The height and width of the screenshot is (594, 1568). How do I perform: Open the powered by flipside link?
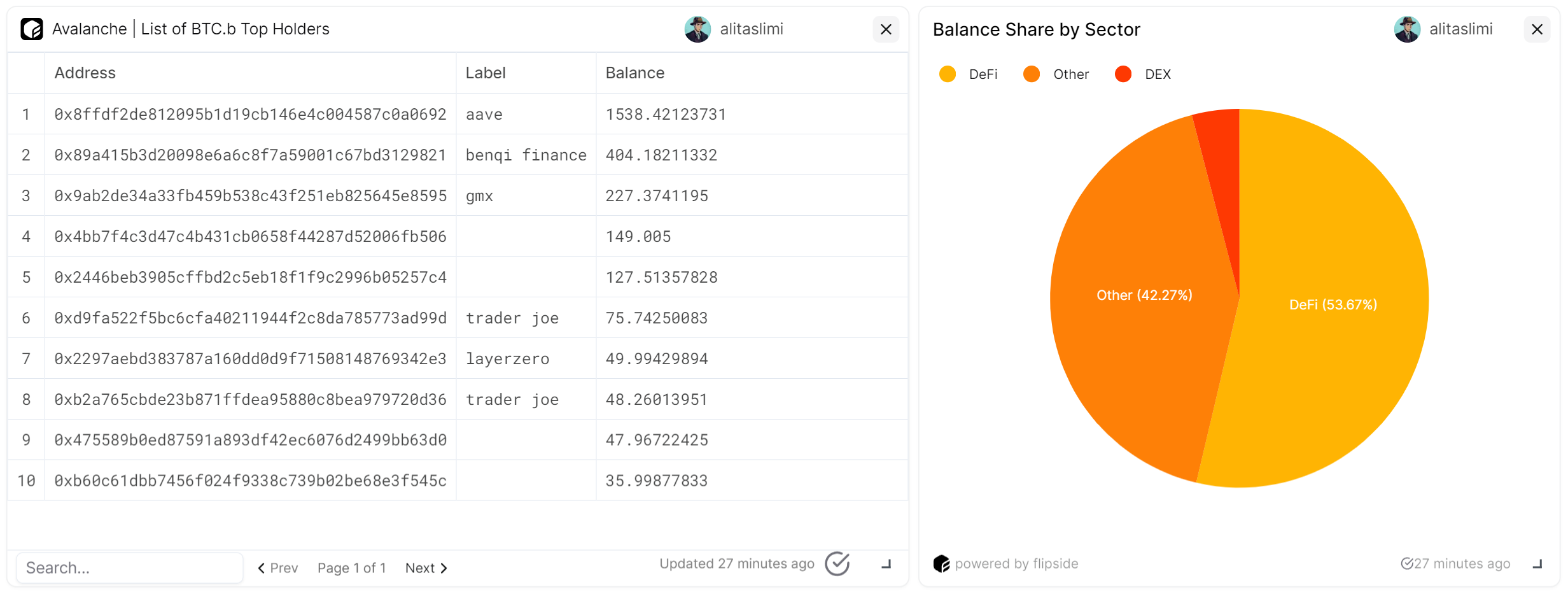click(1017, 563)
